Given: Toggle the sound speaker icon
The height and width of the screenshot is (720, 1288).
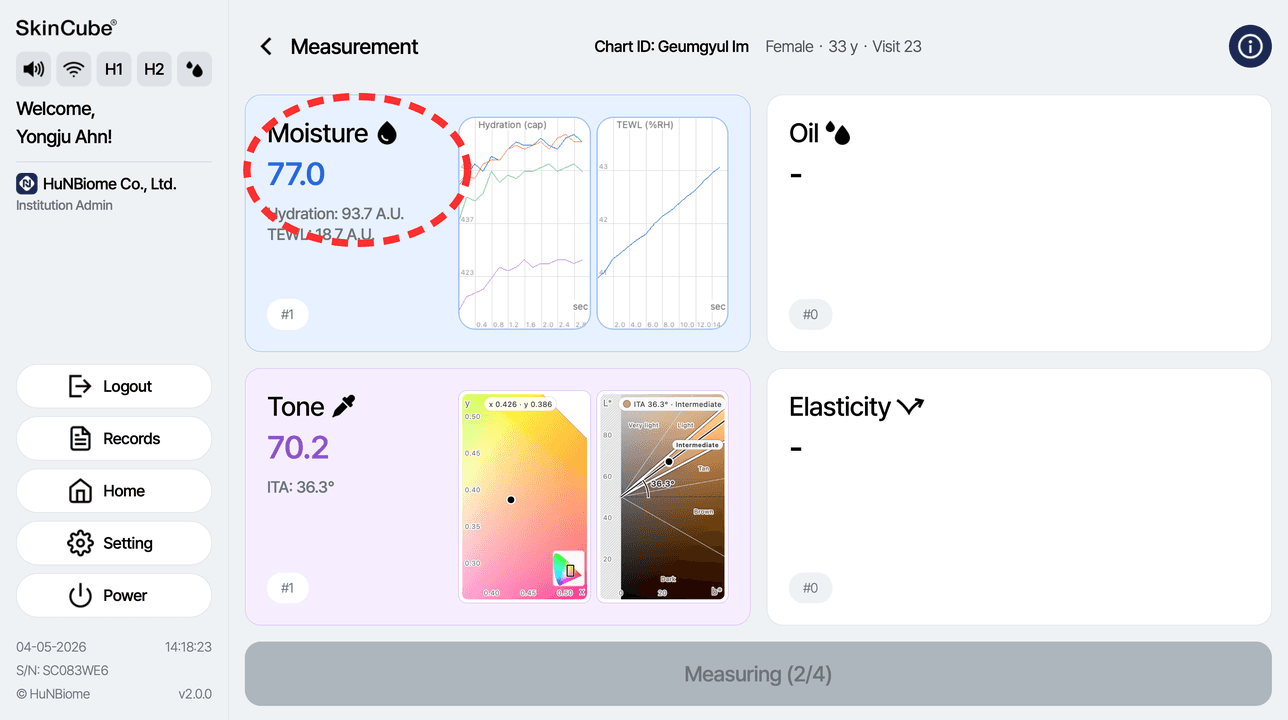Looking at the screenshot, I should coord(34,69).
